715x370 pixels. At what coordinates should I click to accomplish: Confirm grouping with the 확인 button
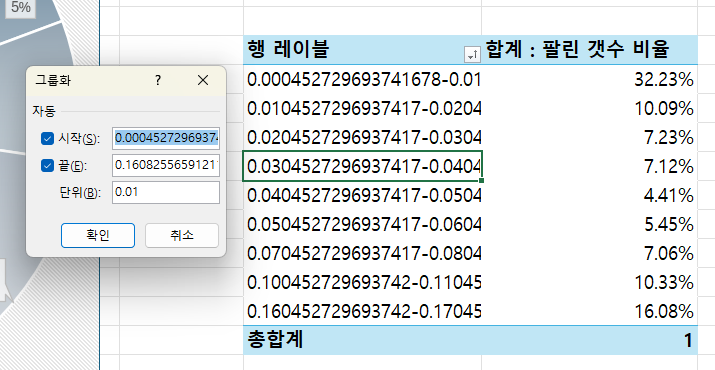point(98,235)
